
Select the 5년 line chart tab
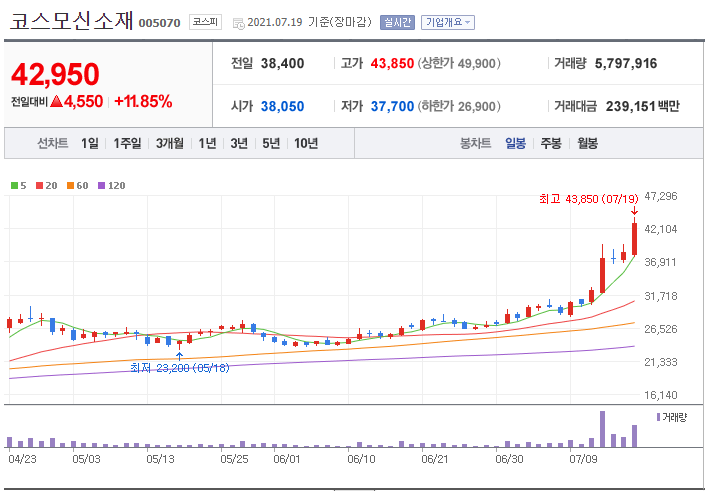point(271,143)
